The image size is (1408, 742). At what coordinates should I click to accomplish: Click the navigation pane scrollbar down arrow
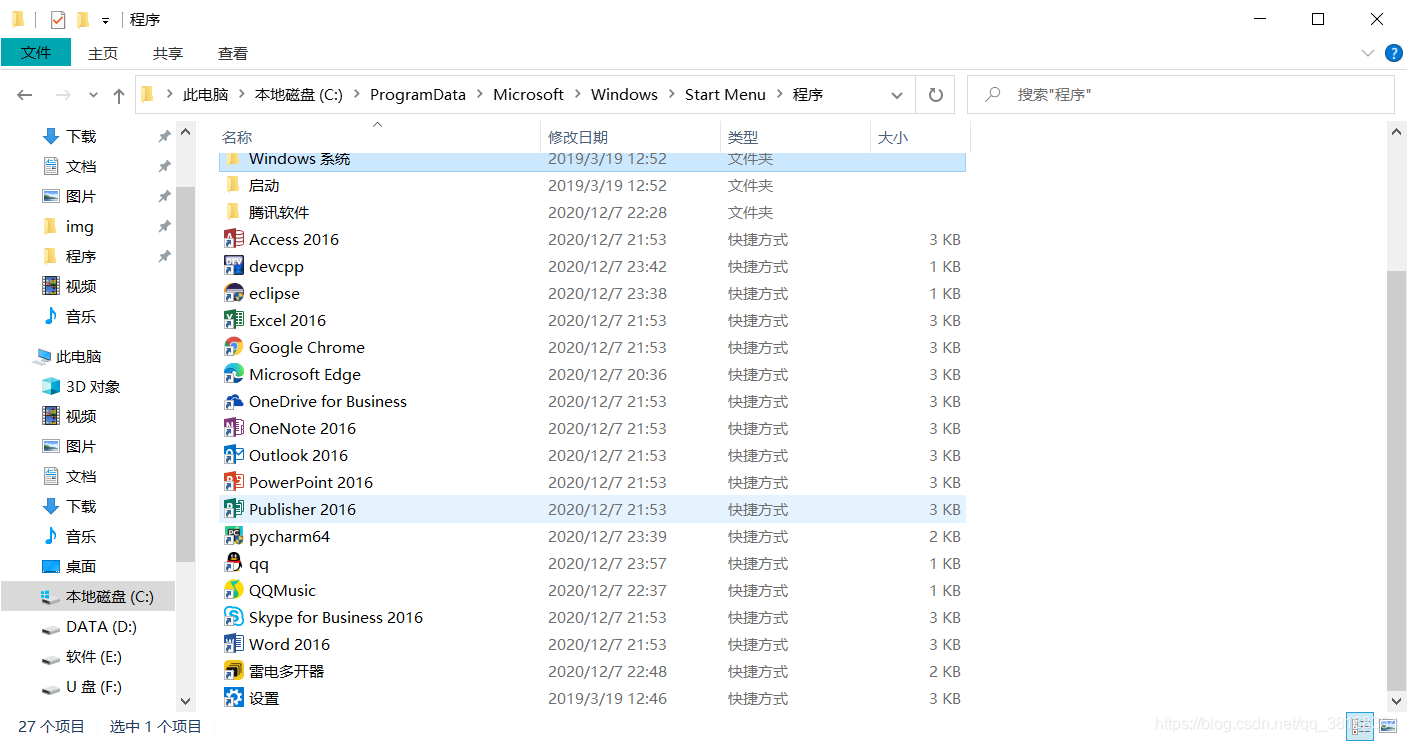(x=185, y=703)
